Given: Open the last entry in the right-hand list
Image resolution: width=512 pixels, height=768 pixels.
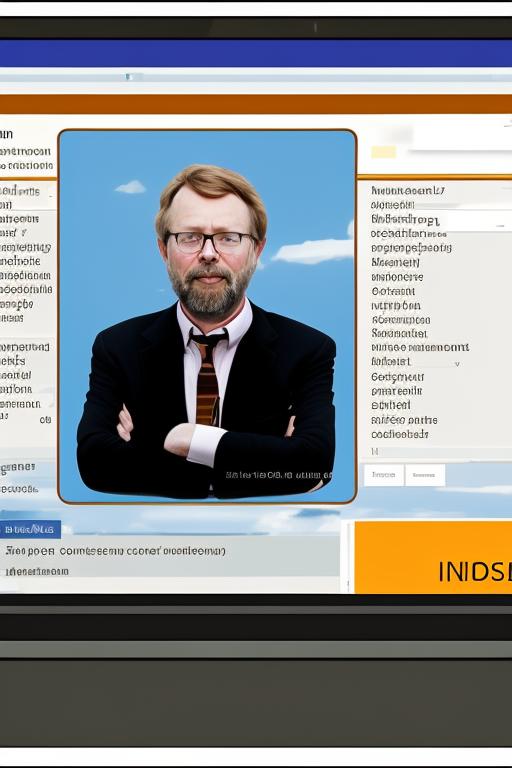Looking at the screenshot, I should click(400, 434).
